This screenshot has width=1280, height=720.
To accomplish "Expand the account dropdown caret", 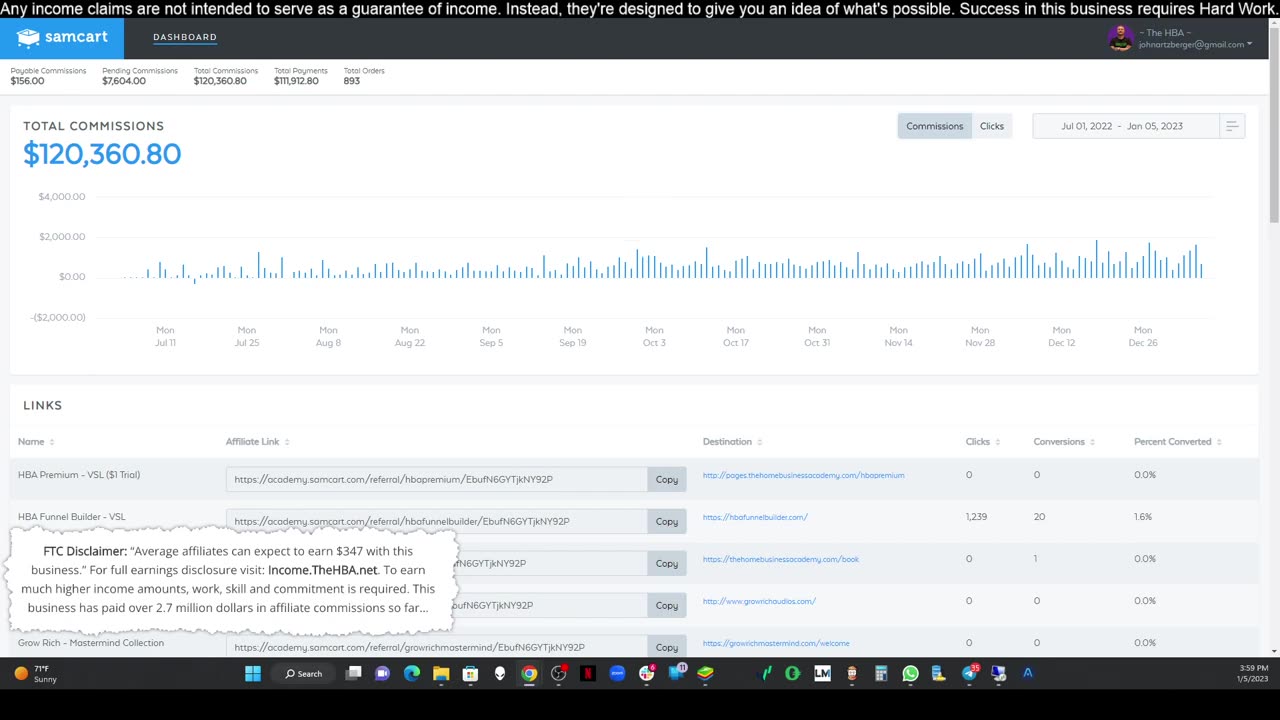I will 1249,44.
